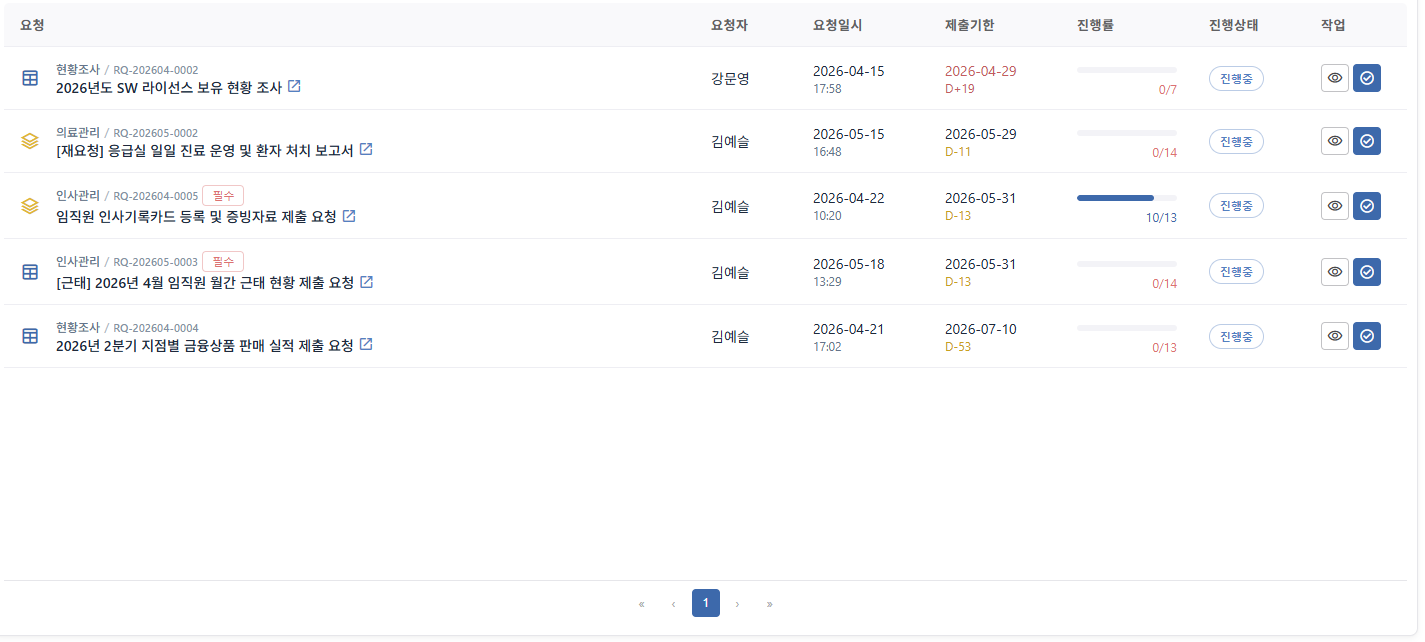Viewport: 1425px width, 642px height.
Task: Open external link icon for 응급실 일일 진료 보고서
Action: coord(366,150)
